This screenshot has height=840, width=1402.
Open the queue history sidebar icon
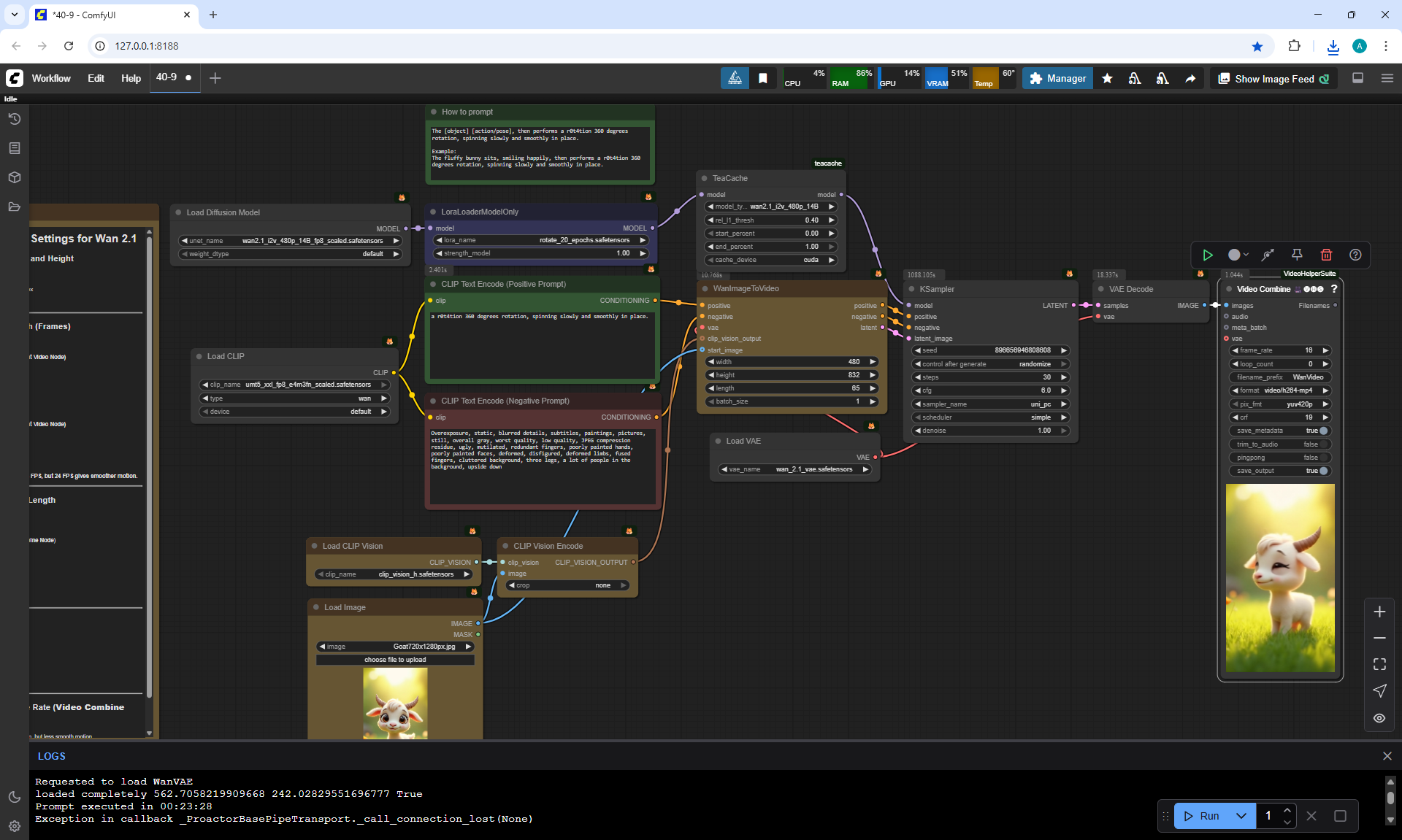(15, 119)
